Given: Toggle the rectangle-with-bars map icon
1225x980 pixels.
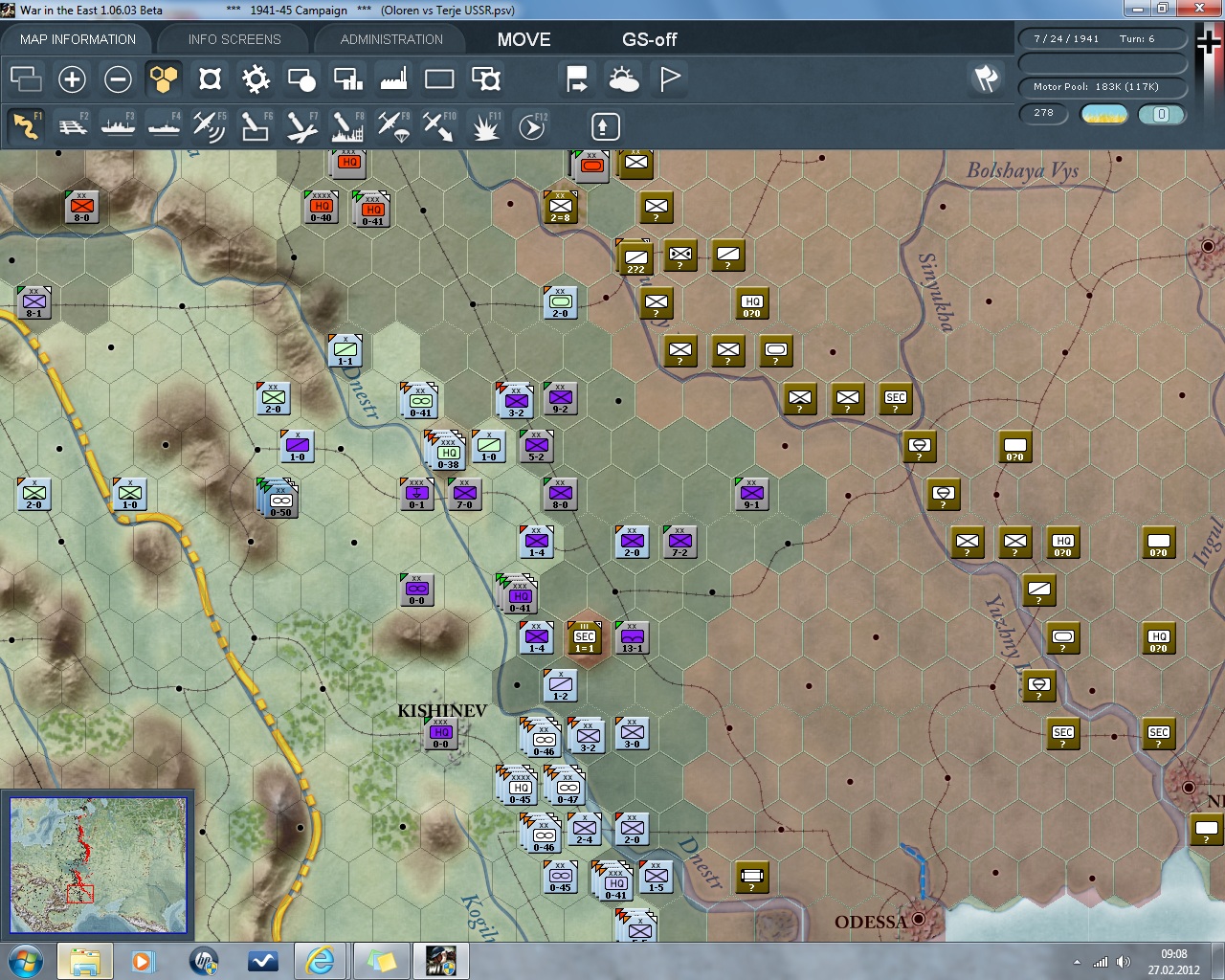Looking at the screenshot, I should 347,78.
